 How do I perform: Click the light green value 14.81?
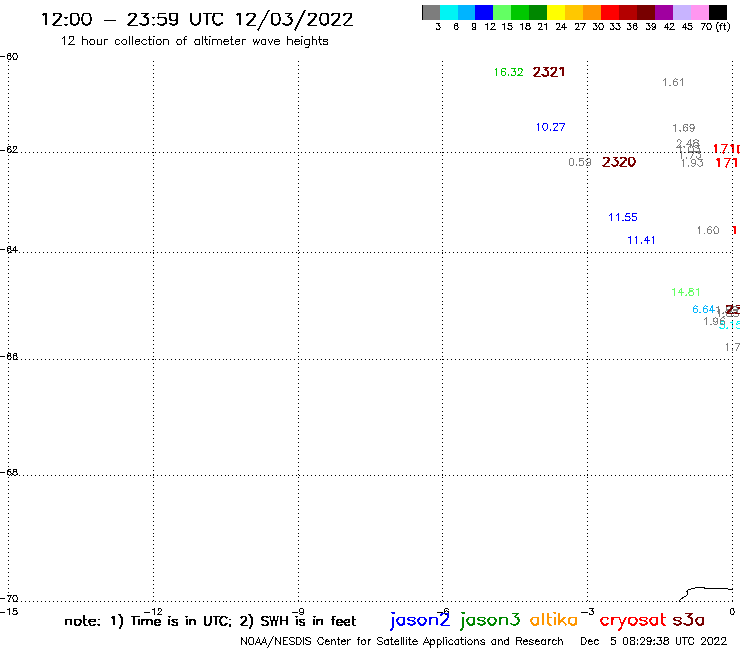click(686, 292)
